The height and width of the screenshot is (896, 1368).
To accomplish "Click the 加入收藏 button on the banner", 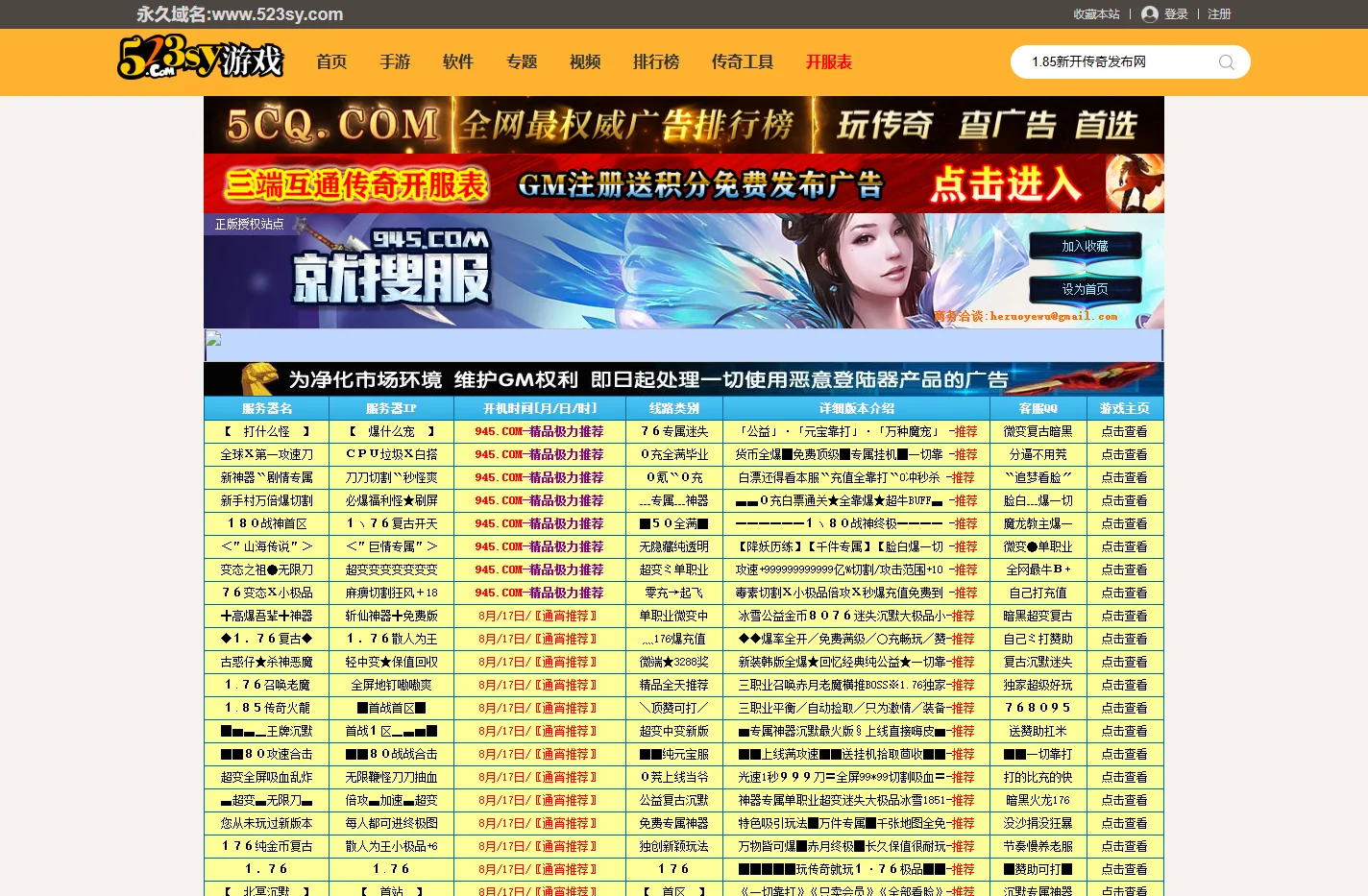I will [x=1086, y=246].
